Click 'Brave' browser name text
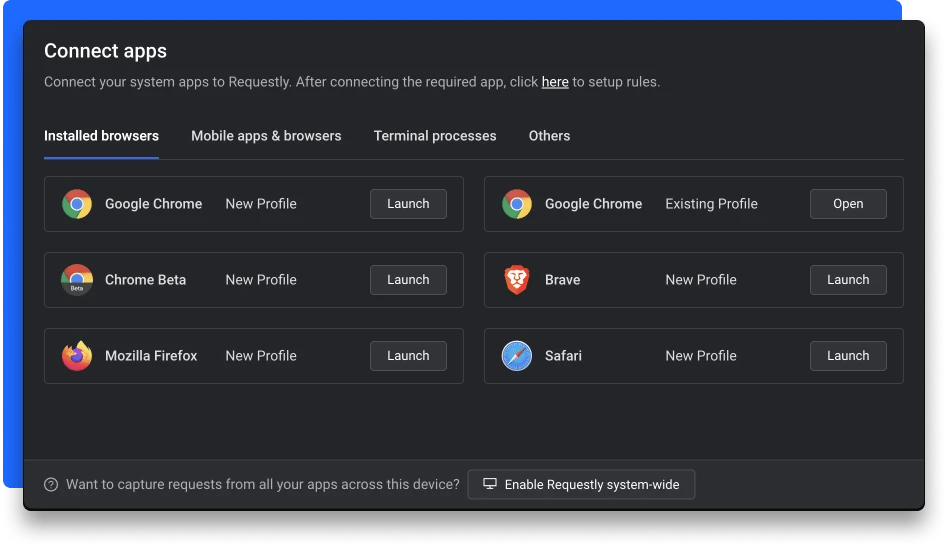948x548 pixels. pos(563,280)
